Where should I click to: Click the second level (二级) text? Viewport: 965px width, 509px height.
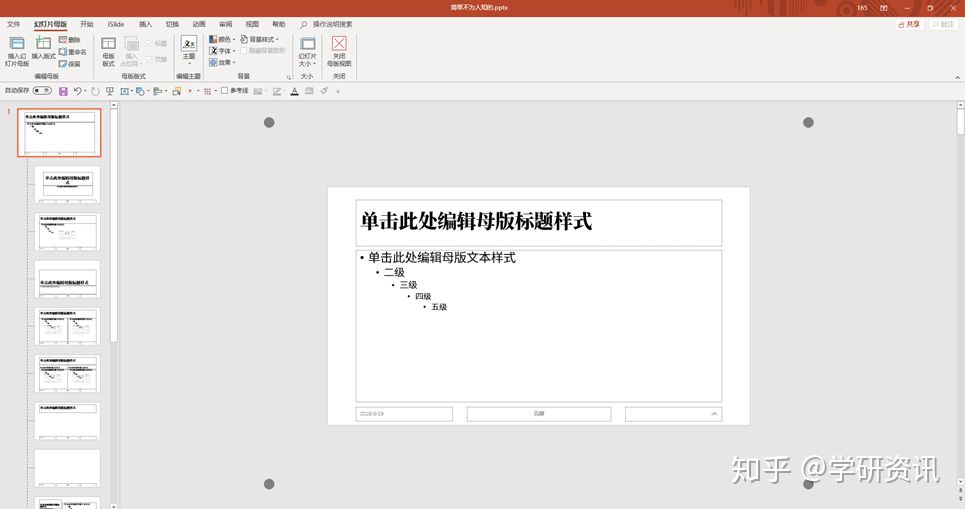coord(394,272)
